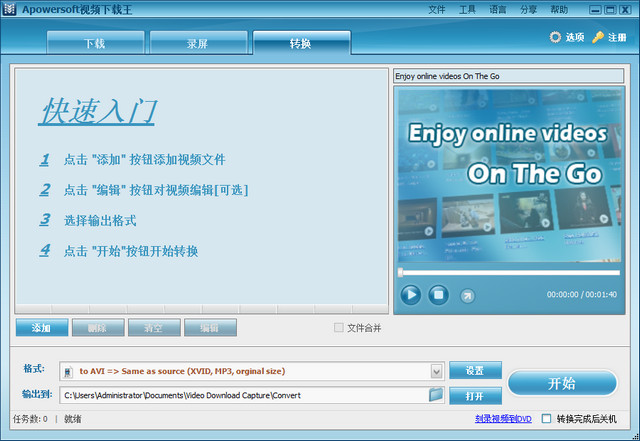Click the 编辑 button
Viewport: 640px width, 441px height.
pyautogui.click(x=210, y=327)
